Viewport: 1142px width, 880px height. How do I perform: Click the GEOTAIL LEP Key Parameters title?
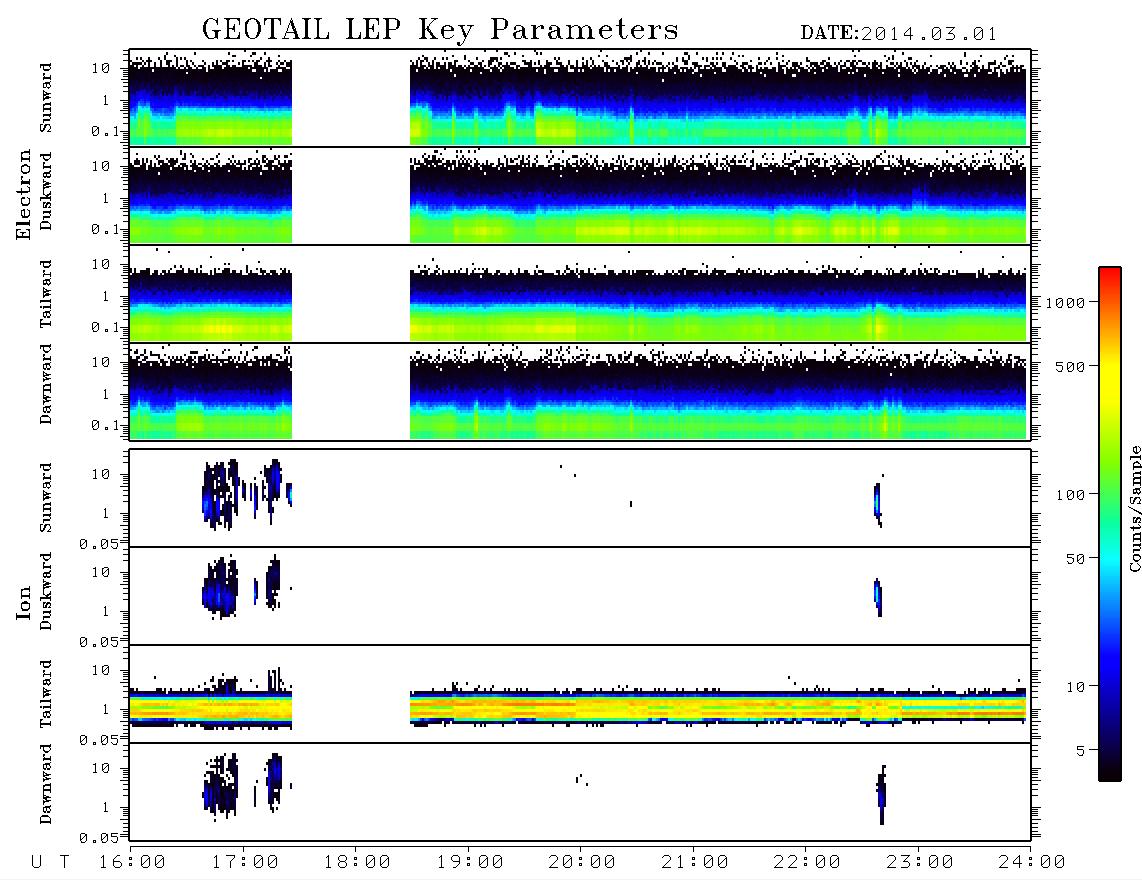(440, 31)
